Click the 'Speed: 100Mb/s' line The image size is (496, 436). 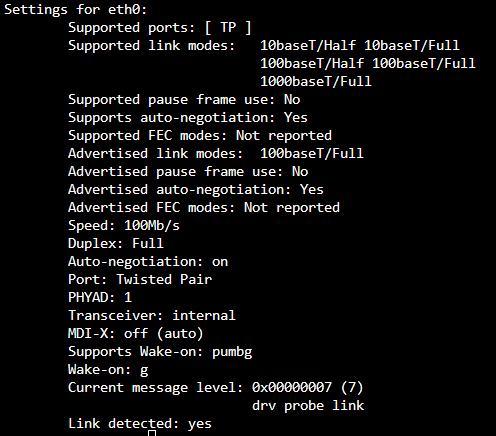point(124,225)
